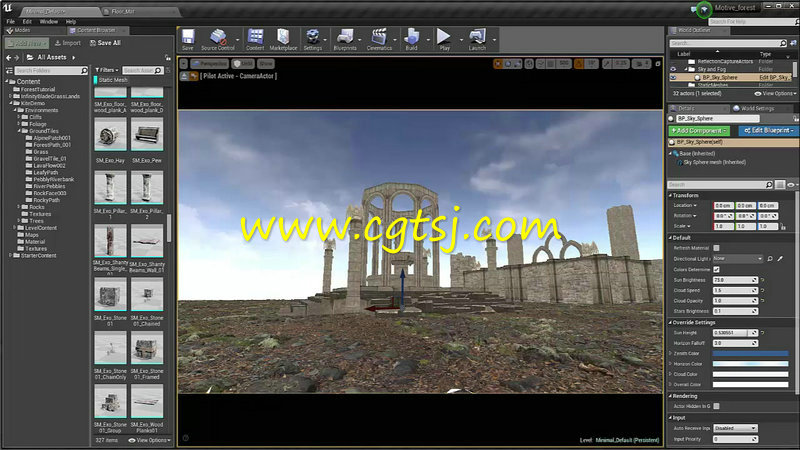Open the Cloud Color swatch
Viewport: 800px width, 450px height.
tap(750, 374)
